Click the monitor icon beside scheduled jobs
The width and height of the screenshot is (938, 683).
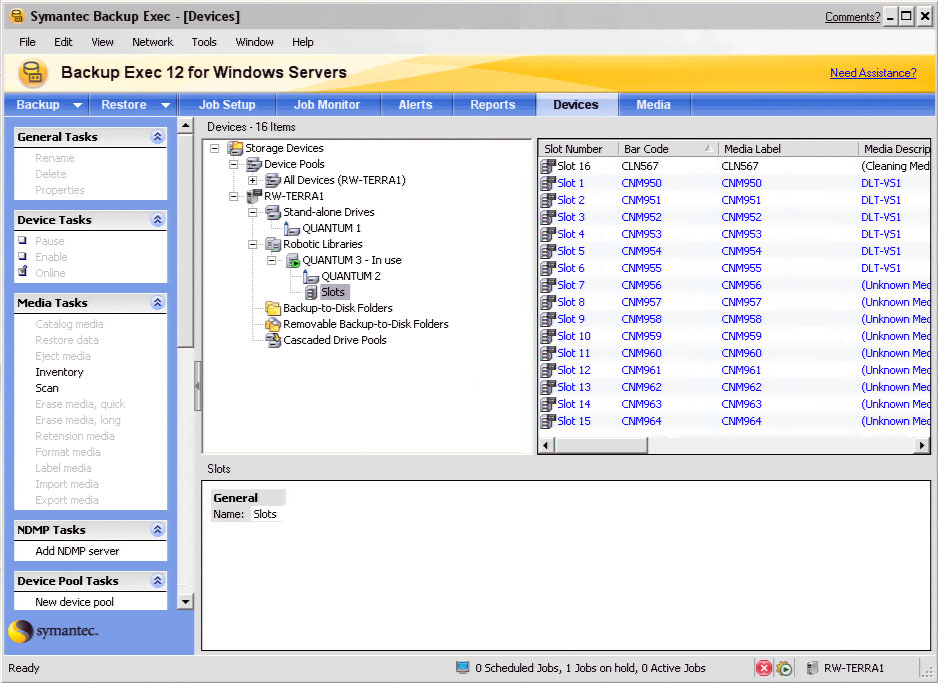[x=462, y=667]
